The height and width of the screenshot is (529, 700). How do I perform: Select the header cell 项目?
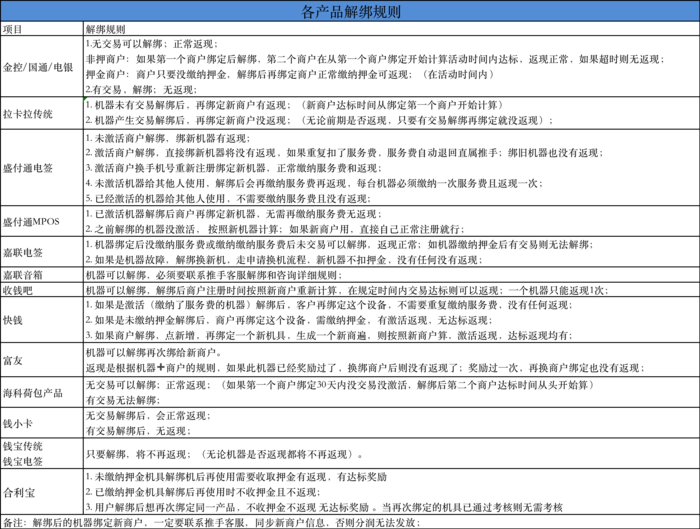click(42, 29)
